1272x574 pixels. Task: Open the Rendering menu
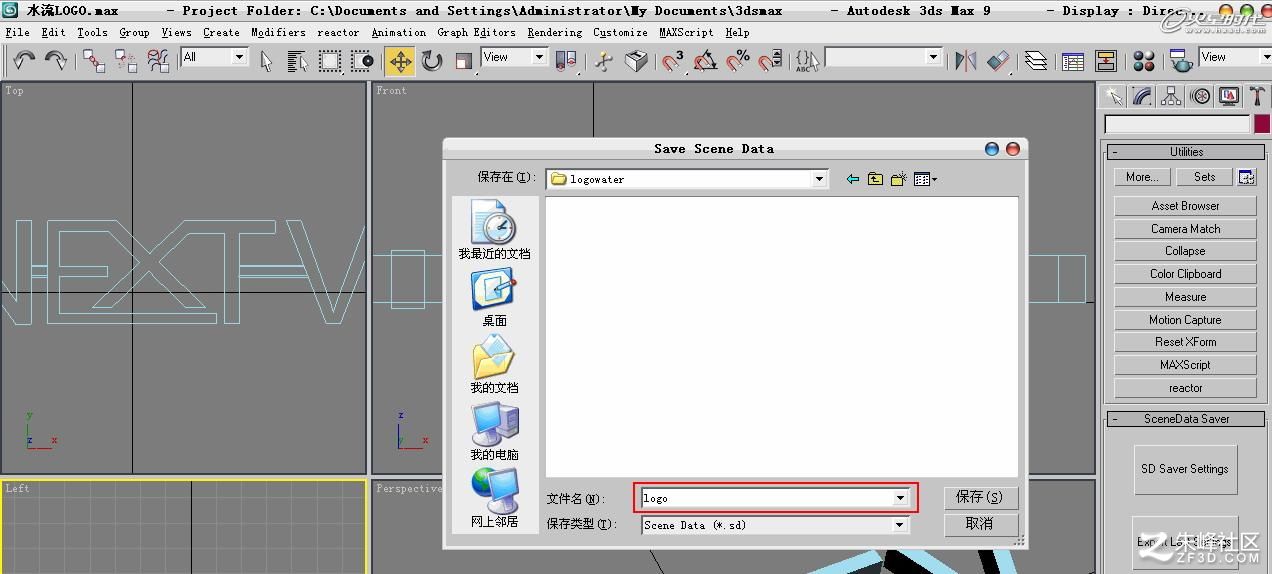tap(554, 32)
